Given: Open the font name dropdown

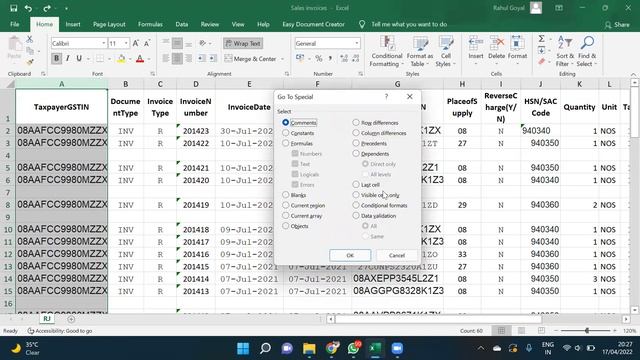Looking at the screenshot, I should click(104, 43).
